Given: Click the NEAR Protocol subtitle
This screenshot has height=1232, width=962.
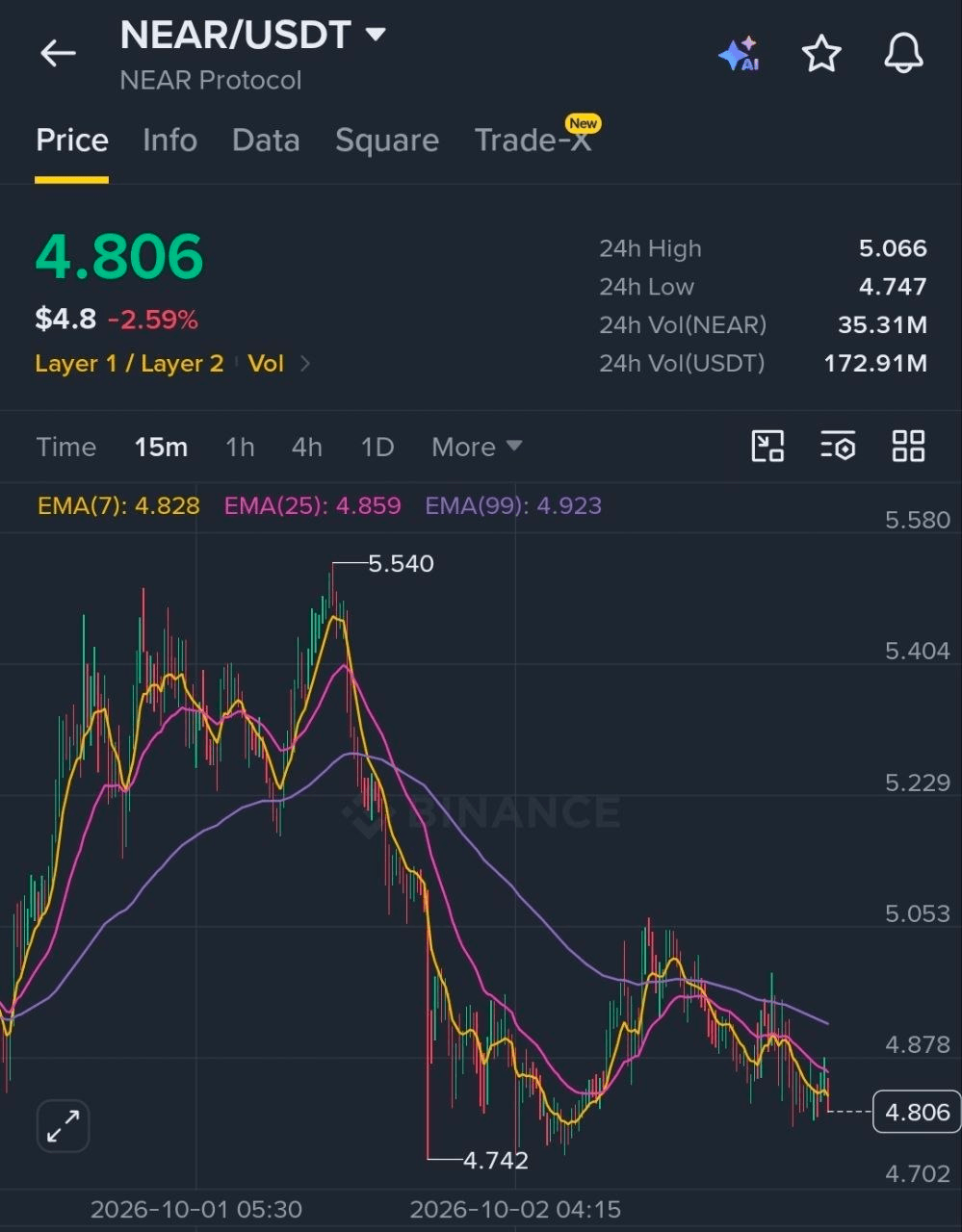Looking at the screenshot, I should (211, 80).
